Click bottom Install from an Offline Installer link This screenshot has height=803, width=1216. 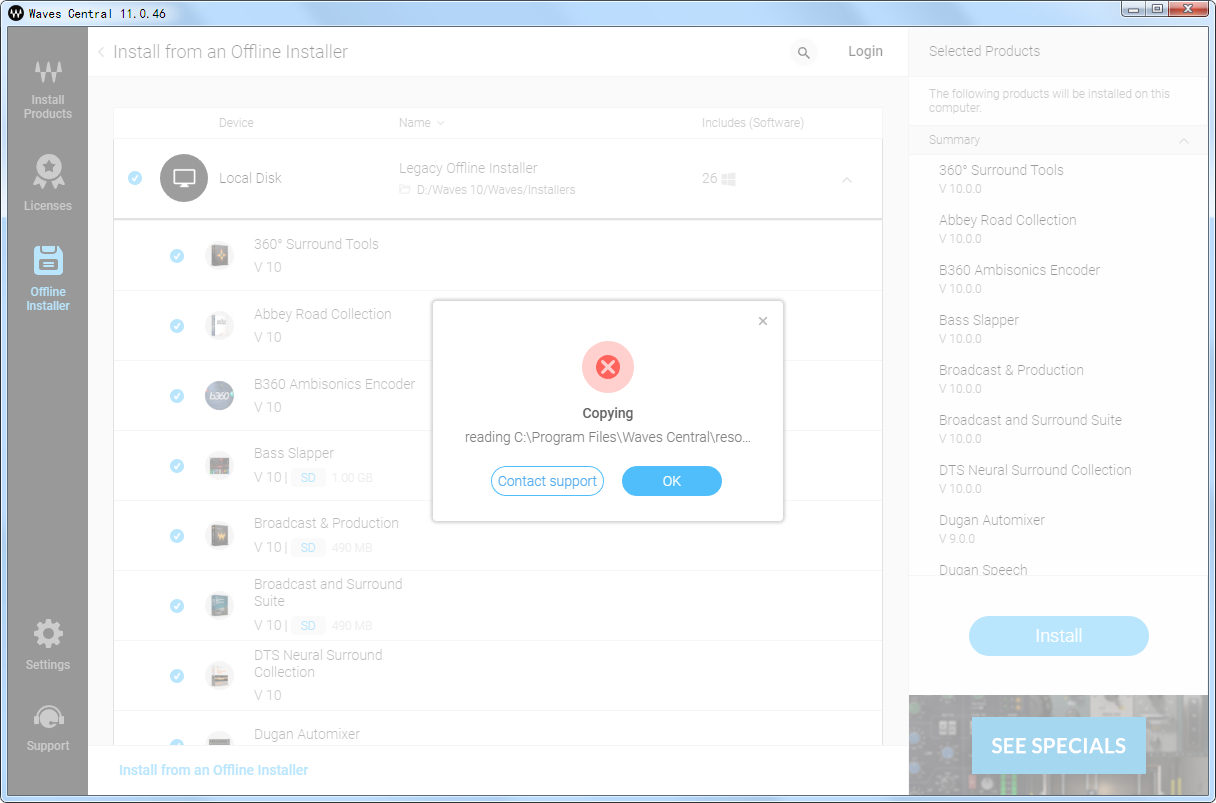[213, 770]
